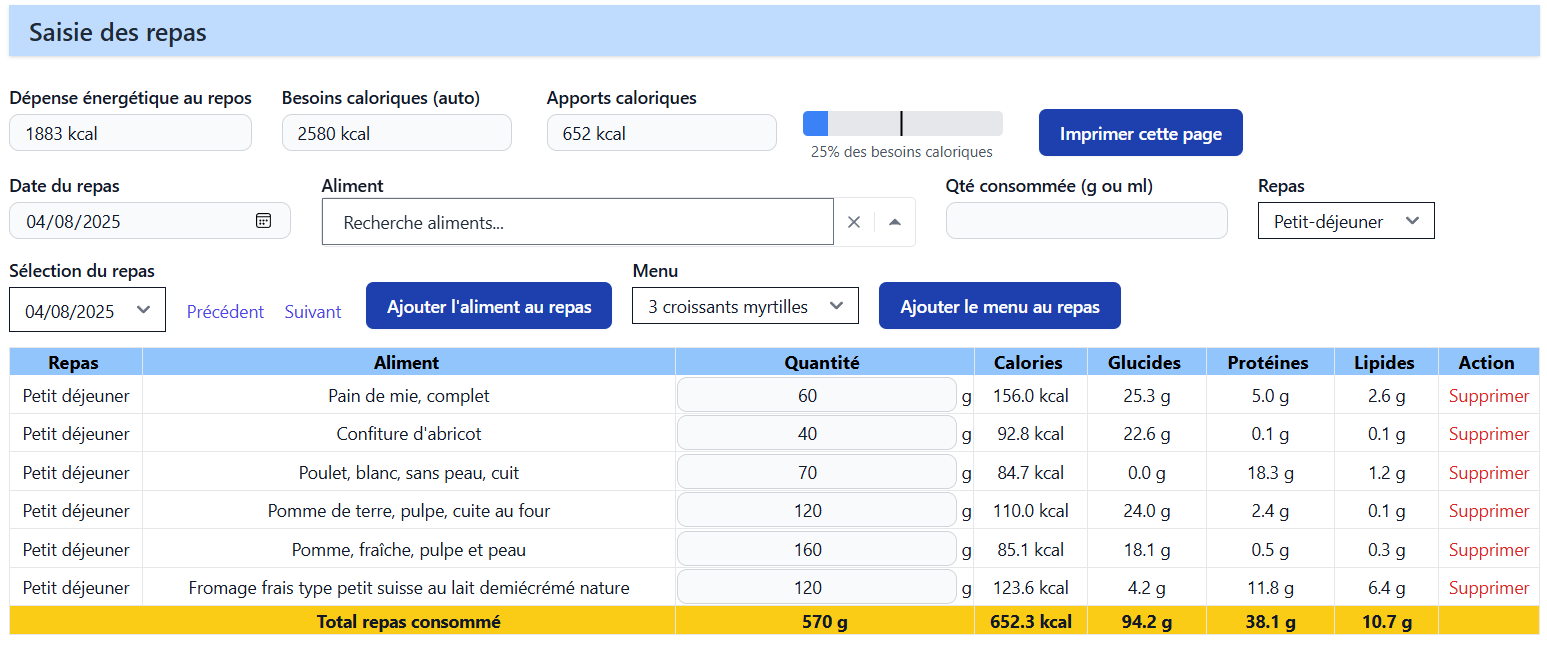1547x656 pixels.
Task: Click the total 652.3 kcal cell
Action: click(x=1029, y=621)
